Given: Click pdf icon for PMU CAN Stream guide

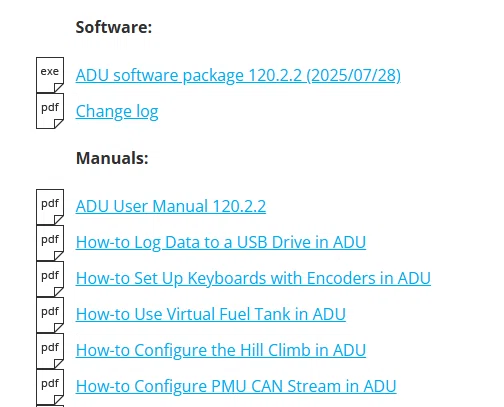Looking at the screenshot, I should point(50,387).
